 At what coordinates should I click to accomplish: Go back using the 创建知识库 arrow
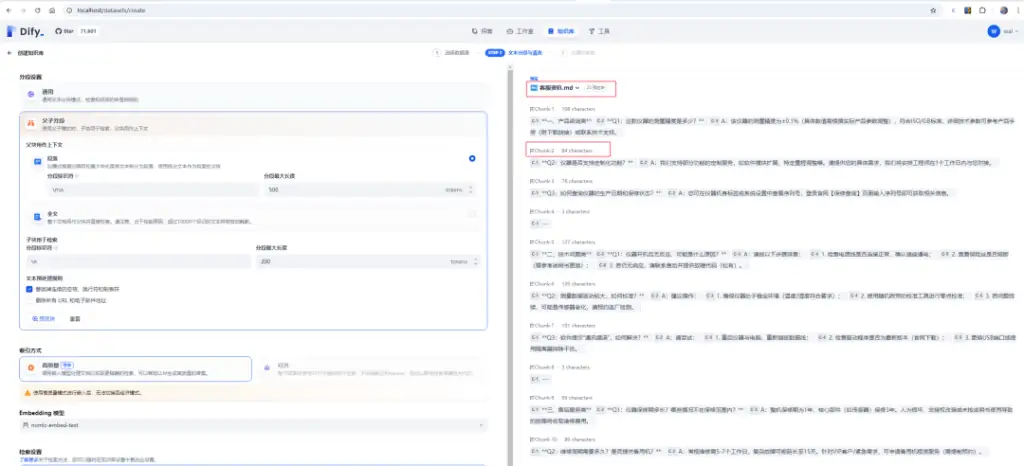click(9, 53)
